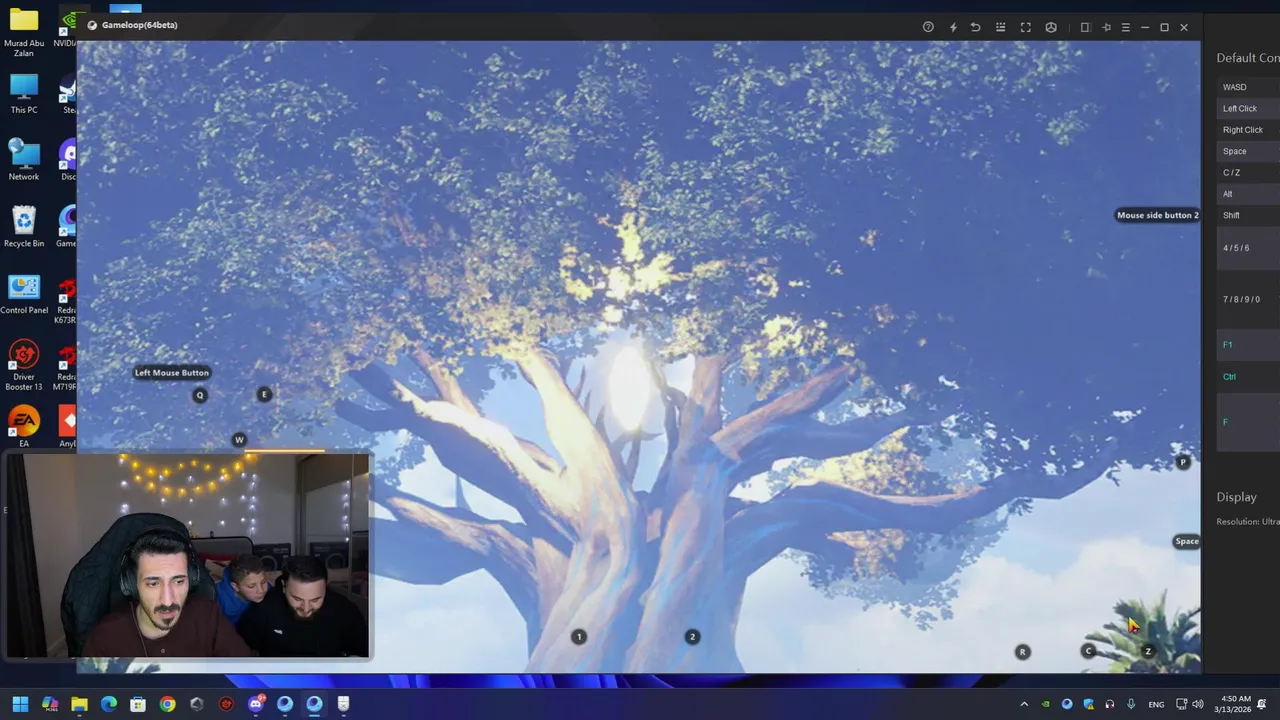Viewport: 1280px width, 720px height.
Task: Click the Space key mapping overlay
Action: coord(1187,541)
